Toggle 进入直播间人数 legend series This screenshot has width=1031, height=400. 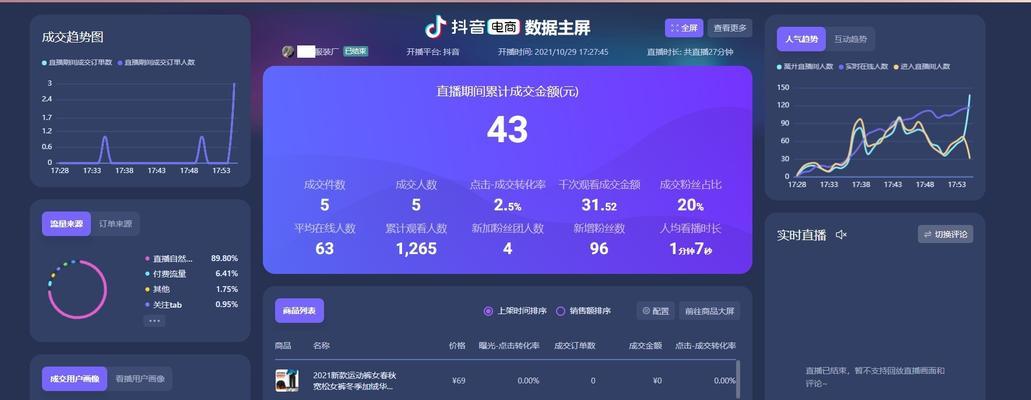(x=921, y=66)
